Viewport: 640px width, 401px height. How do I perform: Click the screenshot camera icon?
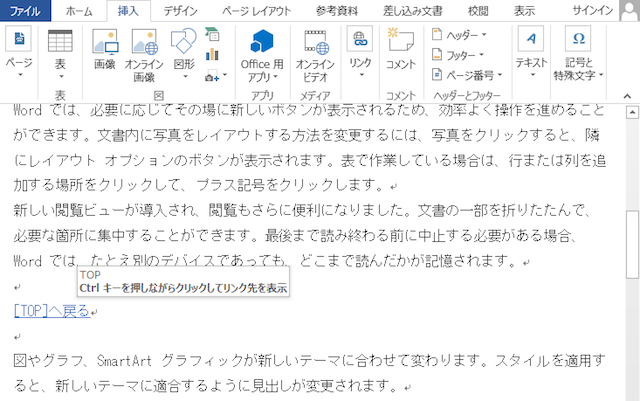click(x=212, y=76)
